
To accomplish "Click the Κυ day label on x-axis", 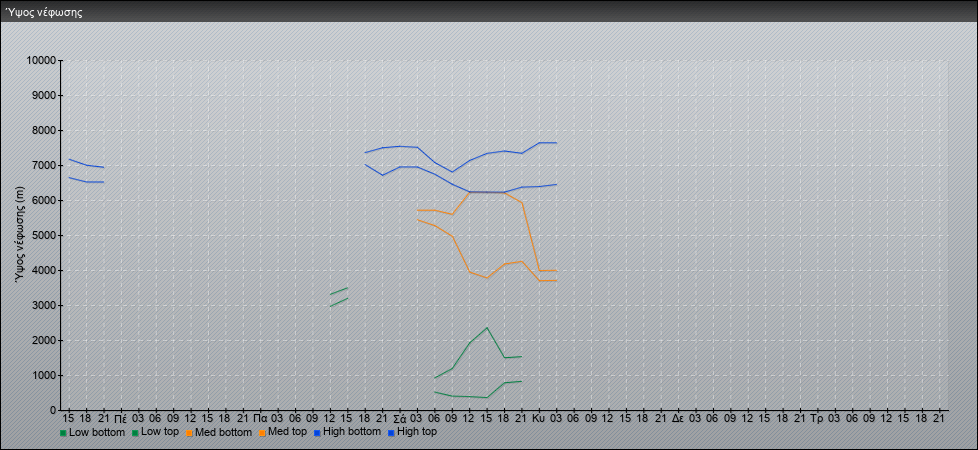I will click(x=540, y=419).
